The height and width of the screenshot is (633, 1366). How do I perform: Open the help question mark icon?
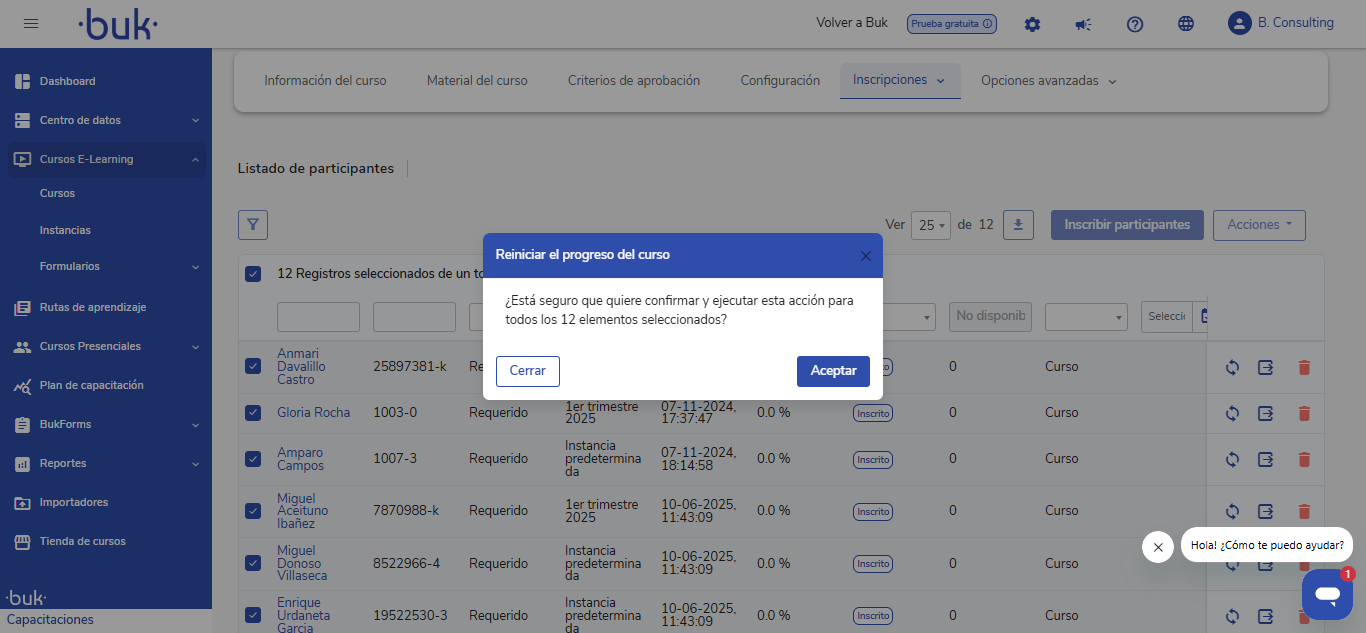click(x=1134, y=24)
